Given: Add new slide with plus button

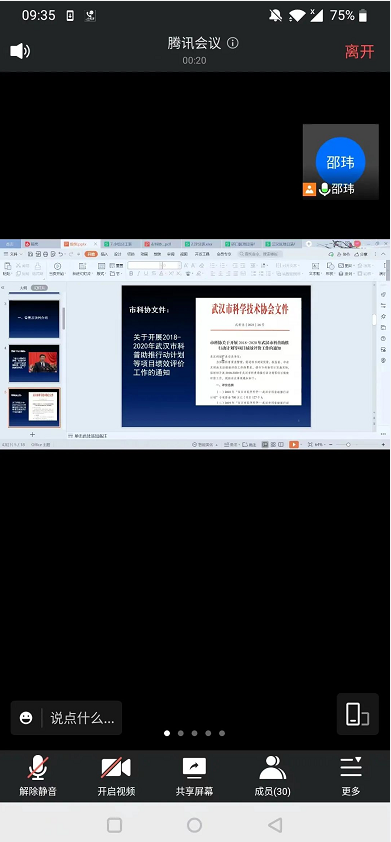Looking at the screenshot, I should (32, 434).
